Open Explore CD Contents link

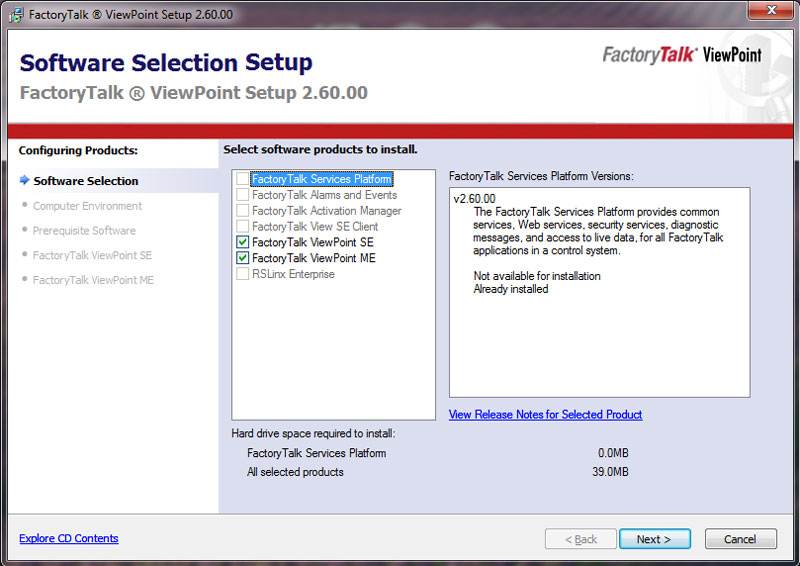point(69,538)
